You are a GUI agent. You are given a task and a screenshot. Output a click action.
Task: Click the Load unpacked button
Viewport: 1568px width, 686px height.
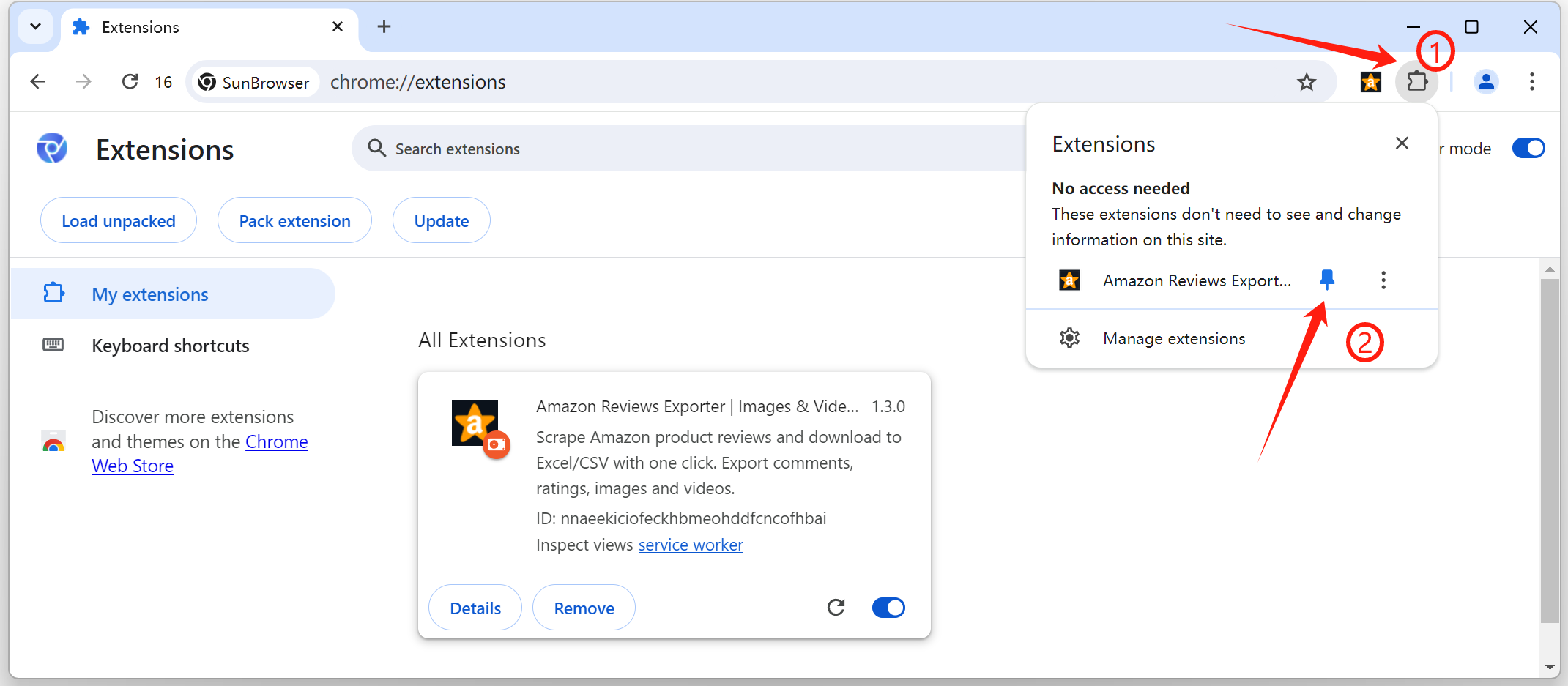[119, 220]
